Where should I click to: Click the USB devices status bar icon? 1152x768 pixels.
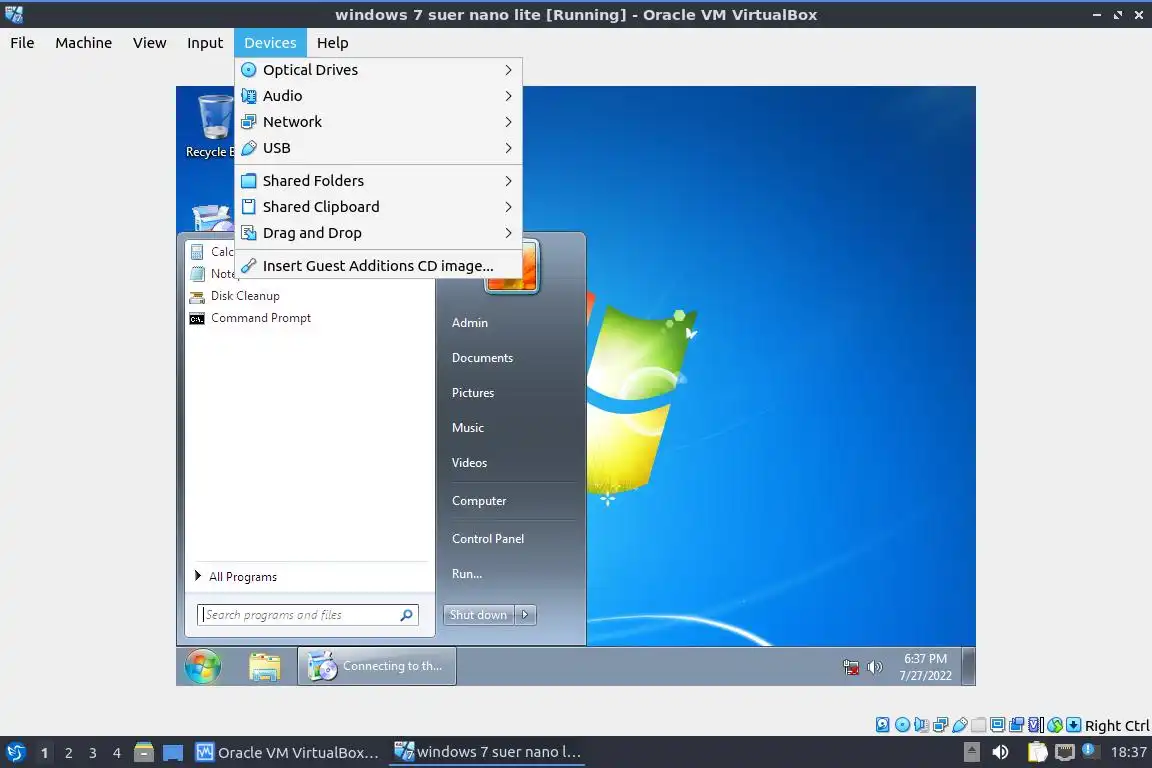point(960,725)
